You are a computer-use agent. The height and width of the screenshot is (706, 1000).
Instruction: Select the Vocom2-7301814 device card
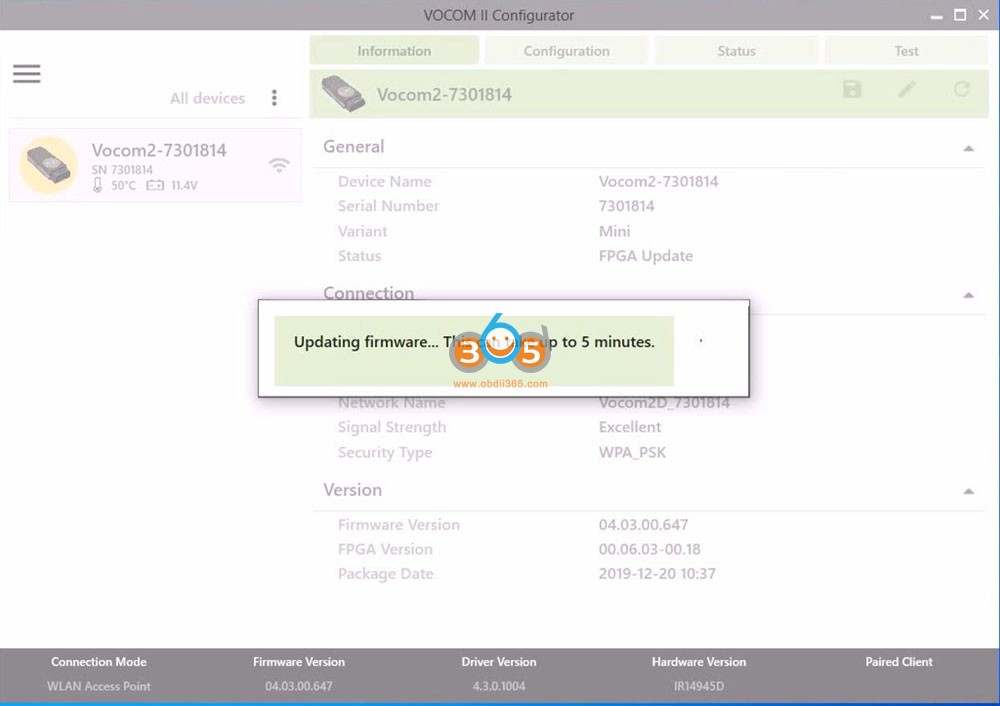[155, 165]
